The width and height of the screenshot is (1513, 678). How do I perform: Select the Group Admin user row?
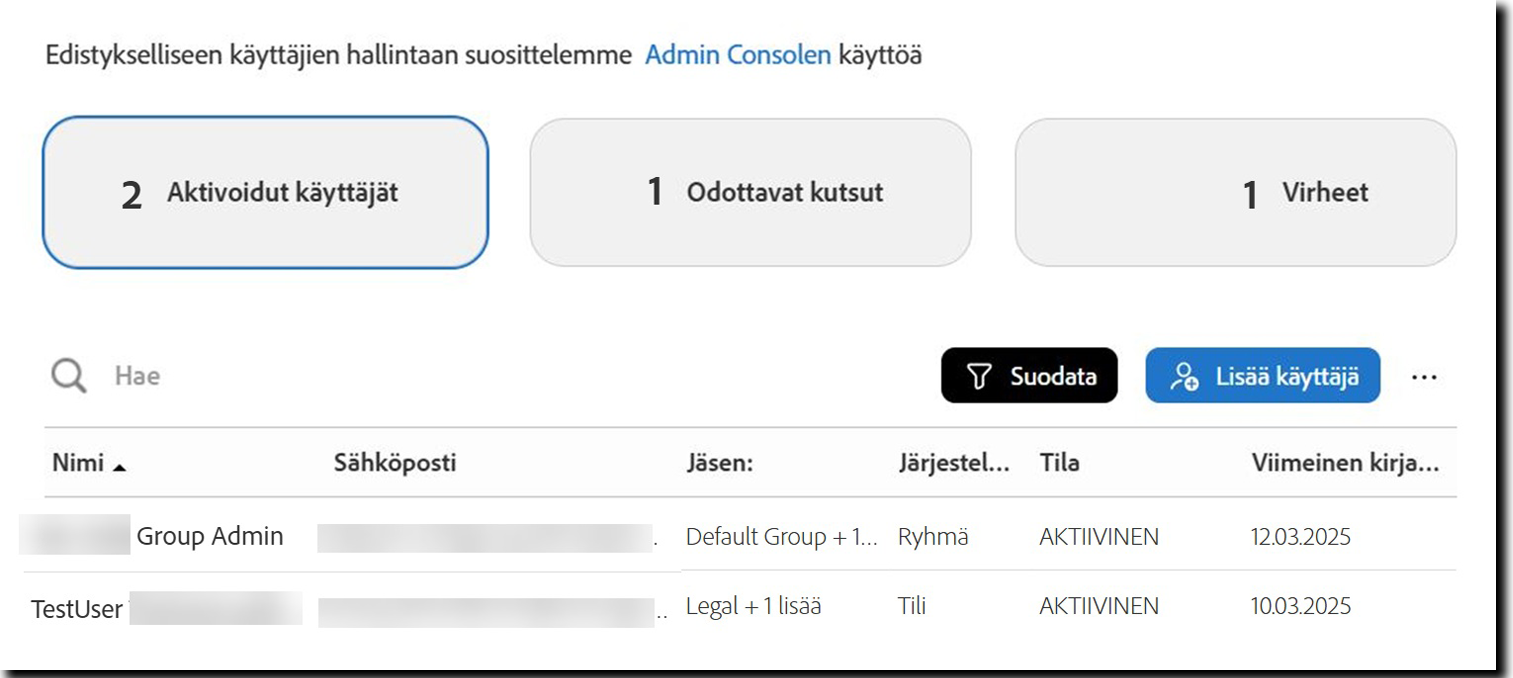[x=210, y=536]
